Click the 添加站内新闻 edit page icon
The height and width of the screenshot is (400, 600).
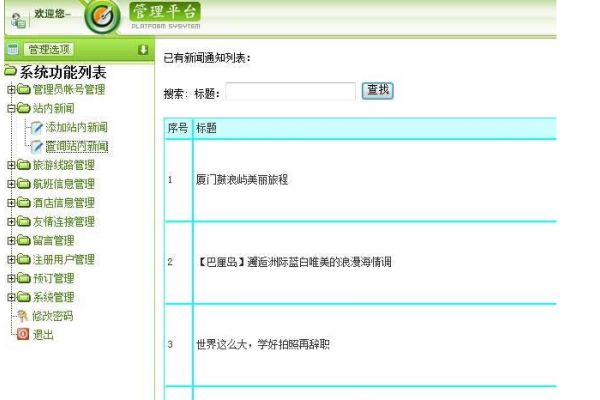coord(37,127)
